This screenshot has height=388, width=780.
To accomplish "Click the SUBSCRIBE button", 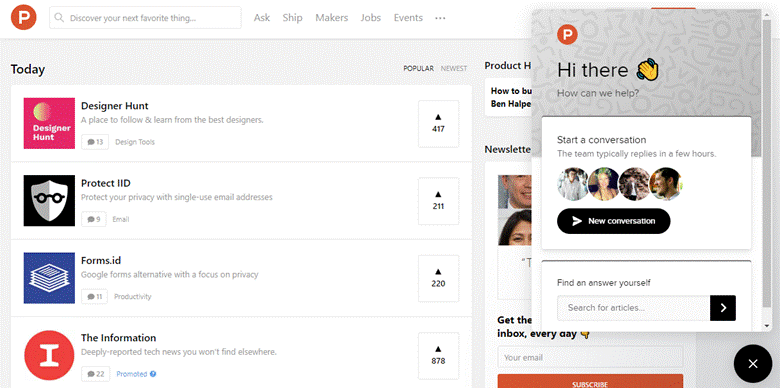I will coord(590,382).
